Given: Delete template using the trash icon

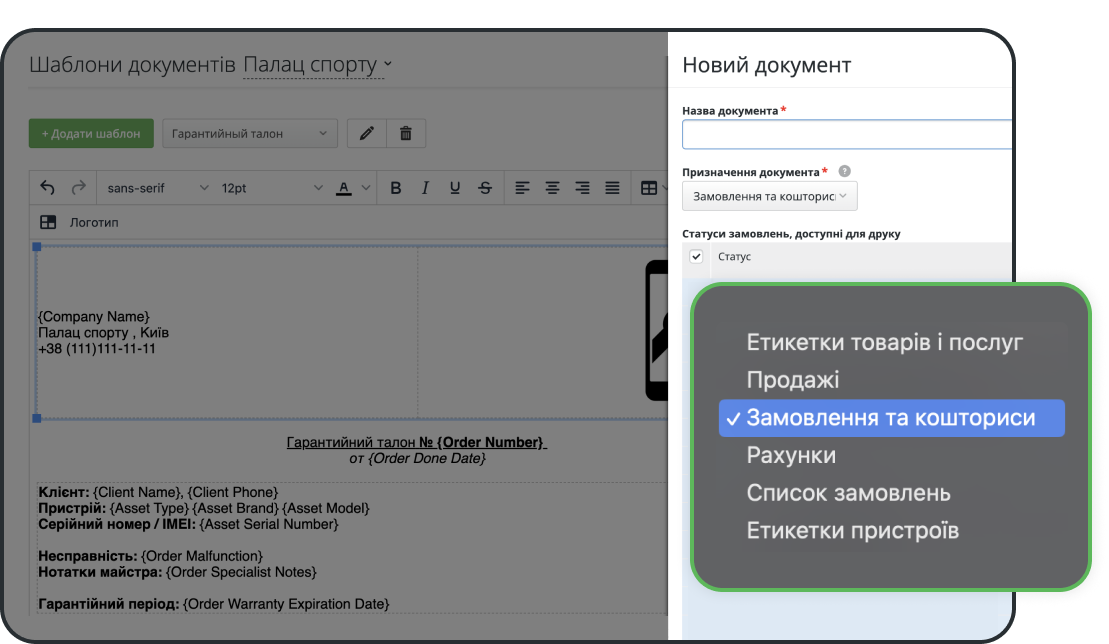Looking at the screenshot, I should (406, 133).
